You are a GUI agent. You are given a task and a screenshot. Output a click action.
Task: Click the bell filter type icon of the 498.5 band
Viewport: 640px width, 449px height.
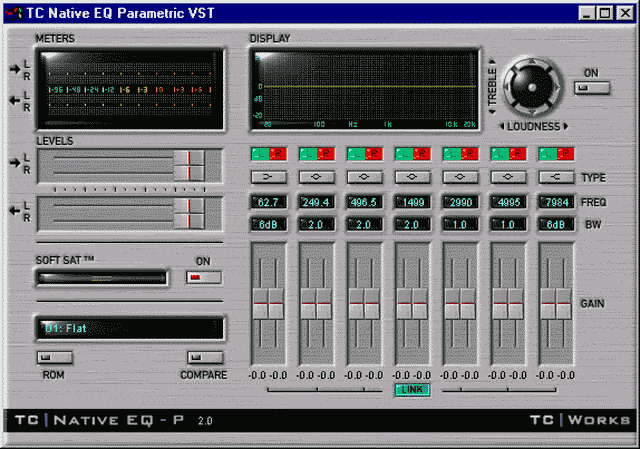point(364,177)
